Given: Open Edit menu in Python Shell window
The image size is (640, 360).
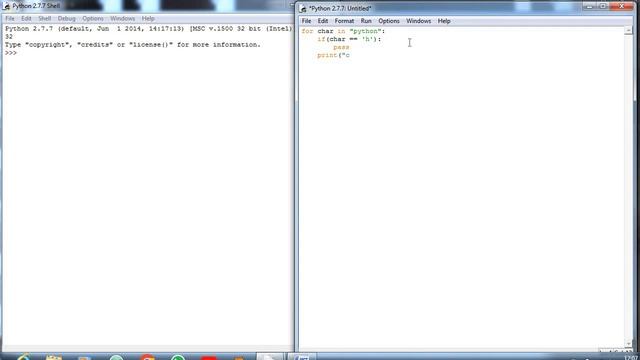Looking at the screenshot, I should tap(26, 19).
